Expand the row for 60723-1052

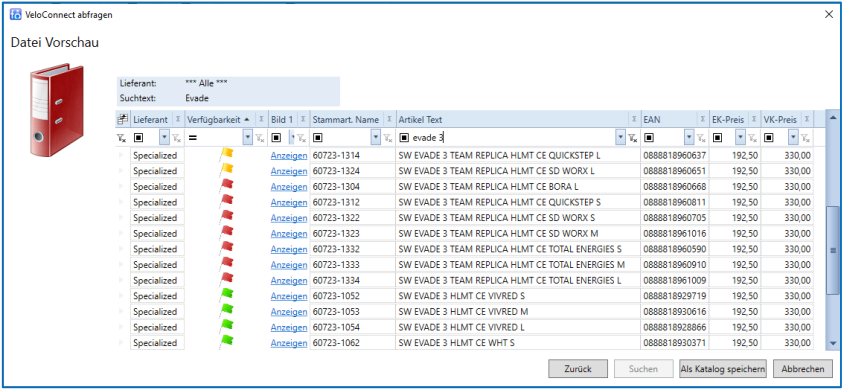coord(122,296)
